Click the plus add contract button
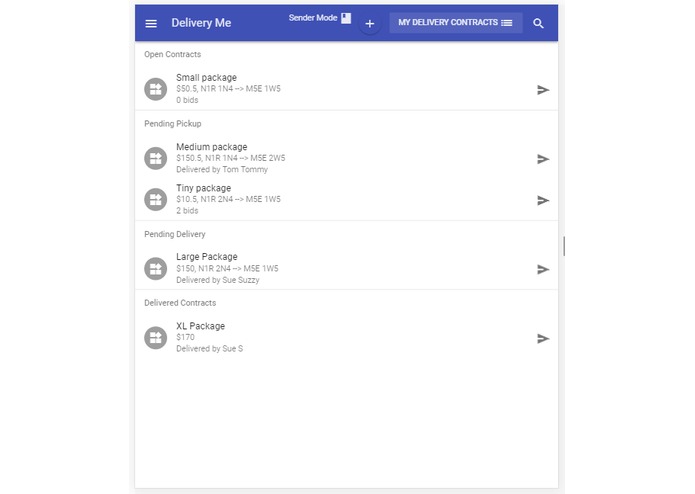 click(x=370, y=24)
